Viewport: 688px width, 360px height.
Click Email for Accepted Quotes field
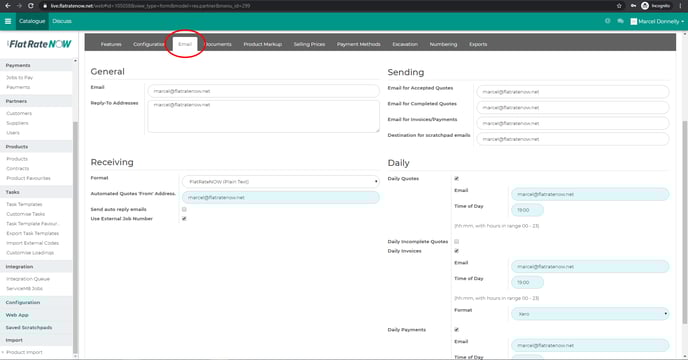[x=573, y=92]
